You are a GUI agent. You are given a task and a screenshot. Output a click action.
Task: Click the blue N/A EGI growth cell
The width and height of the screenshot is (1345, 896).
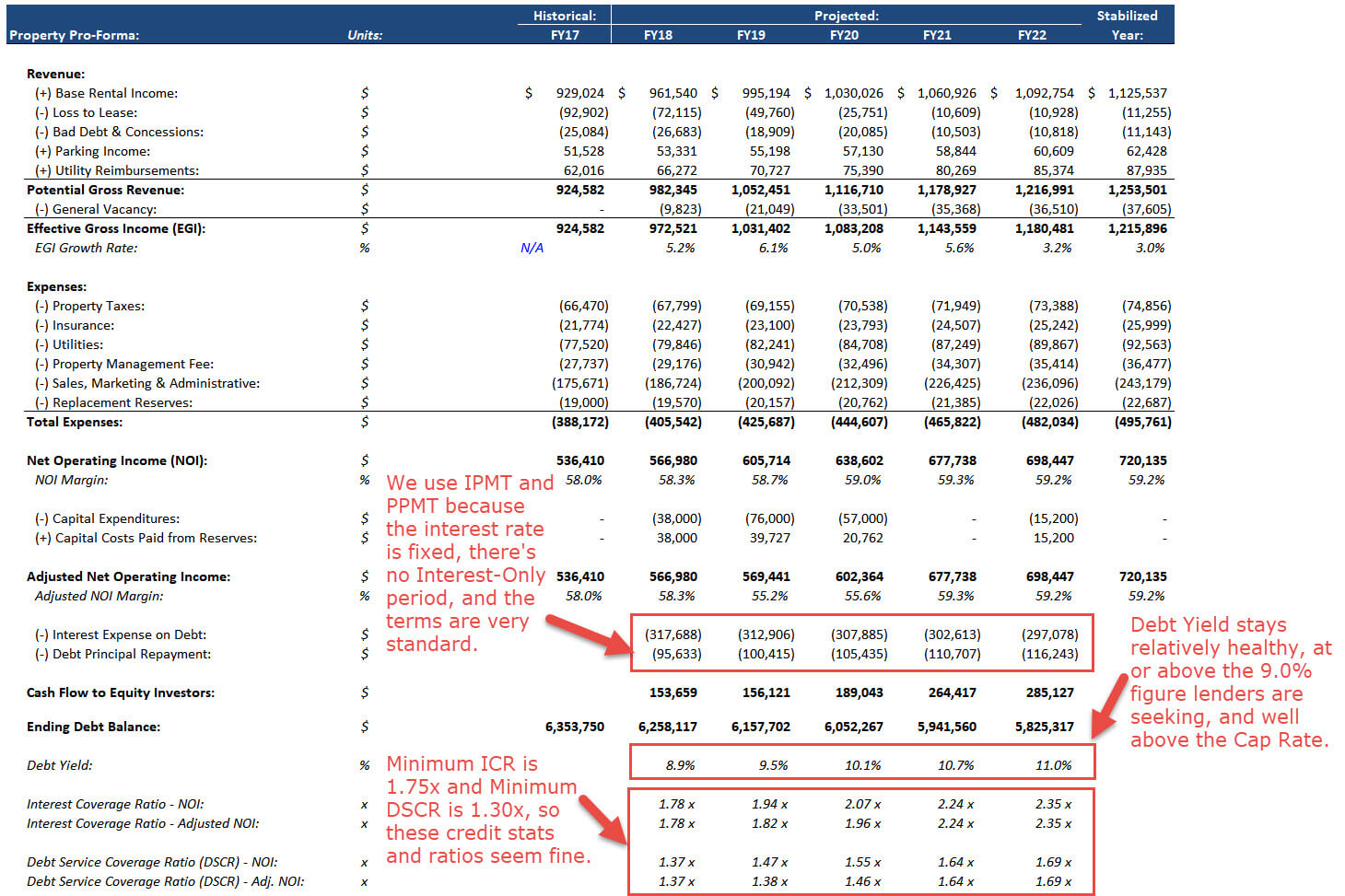pos(532,248)
